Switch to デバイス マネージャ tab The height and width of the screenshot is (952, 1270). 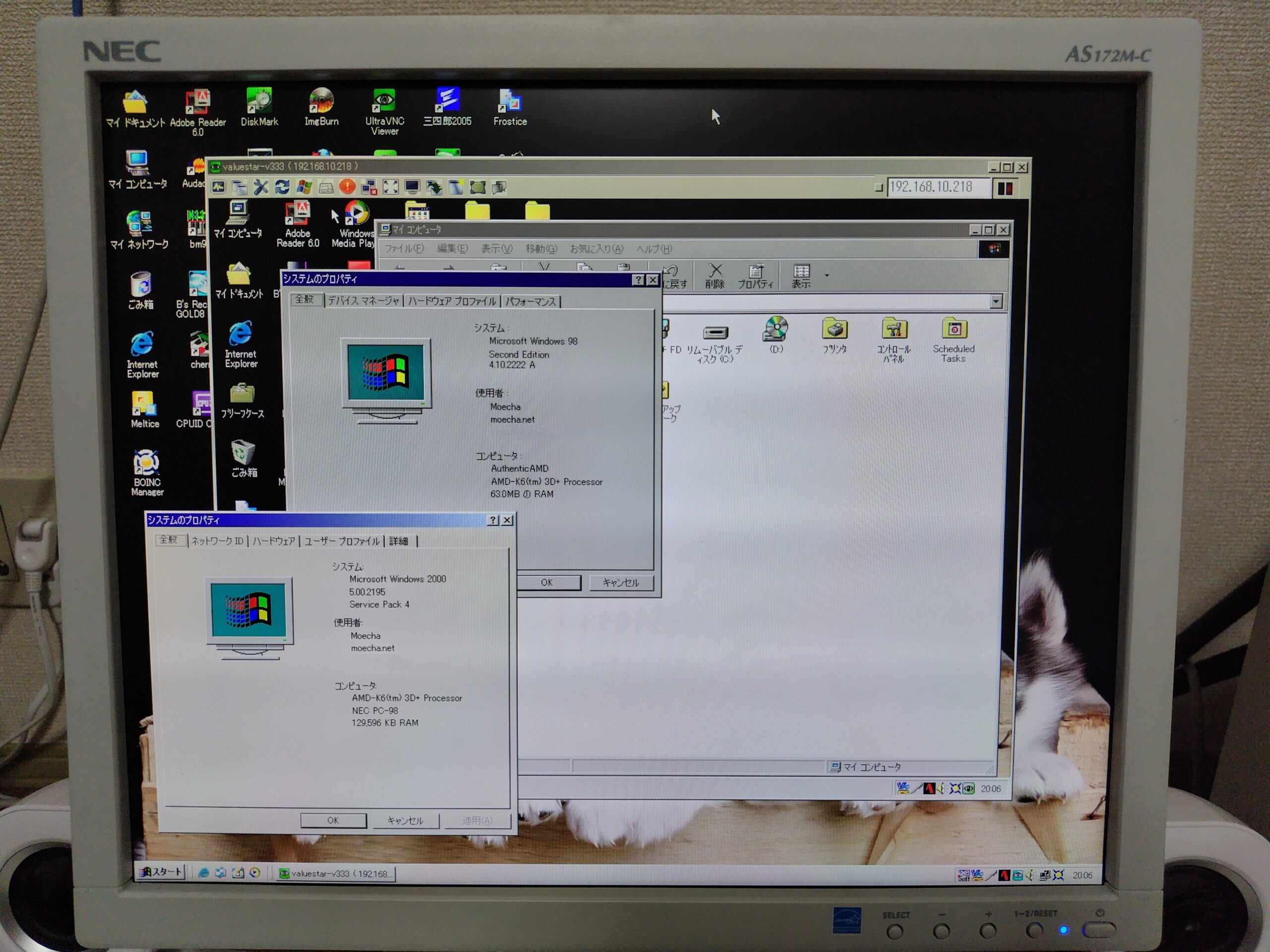pos(364,300)
